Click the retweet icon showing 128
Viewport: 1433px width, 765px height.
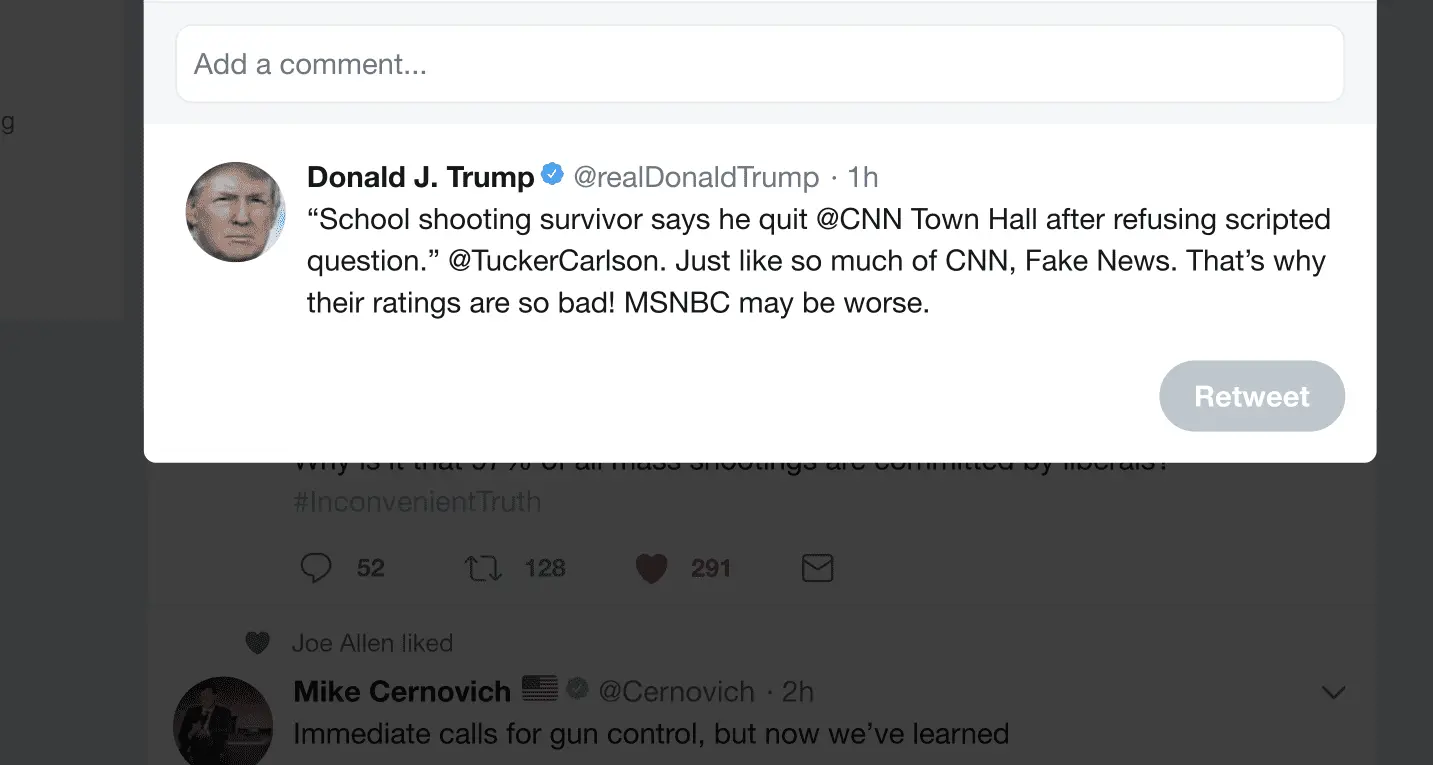483,569
